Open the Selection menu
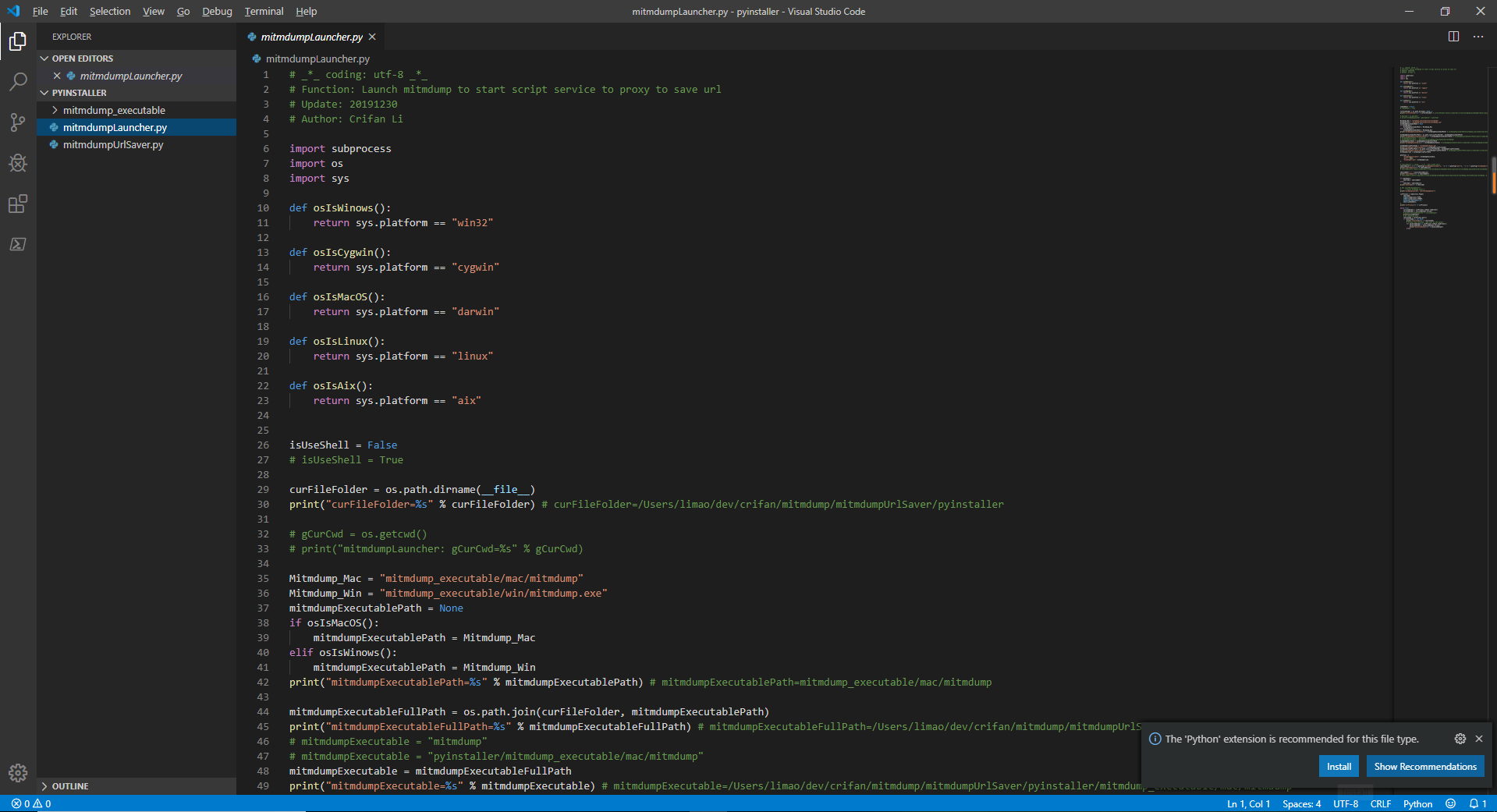The image size is (1497, 812). [110, 12]
